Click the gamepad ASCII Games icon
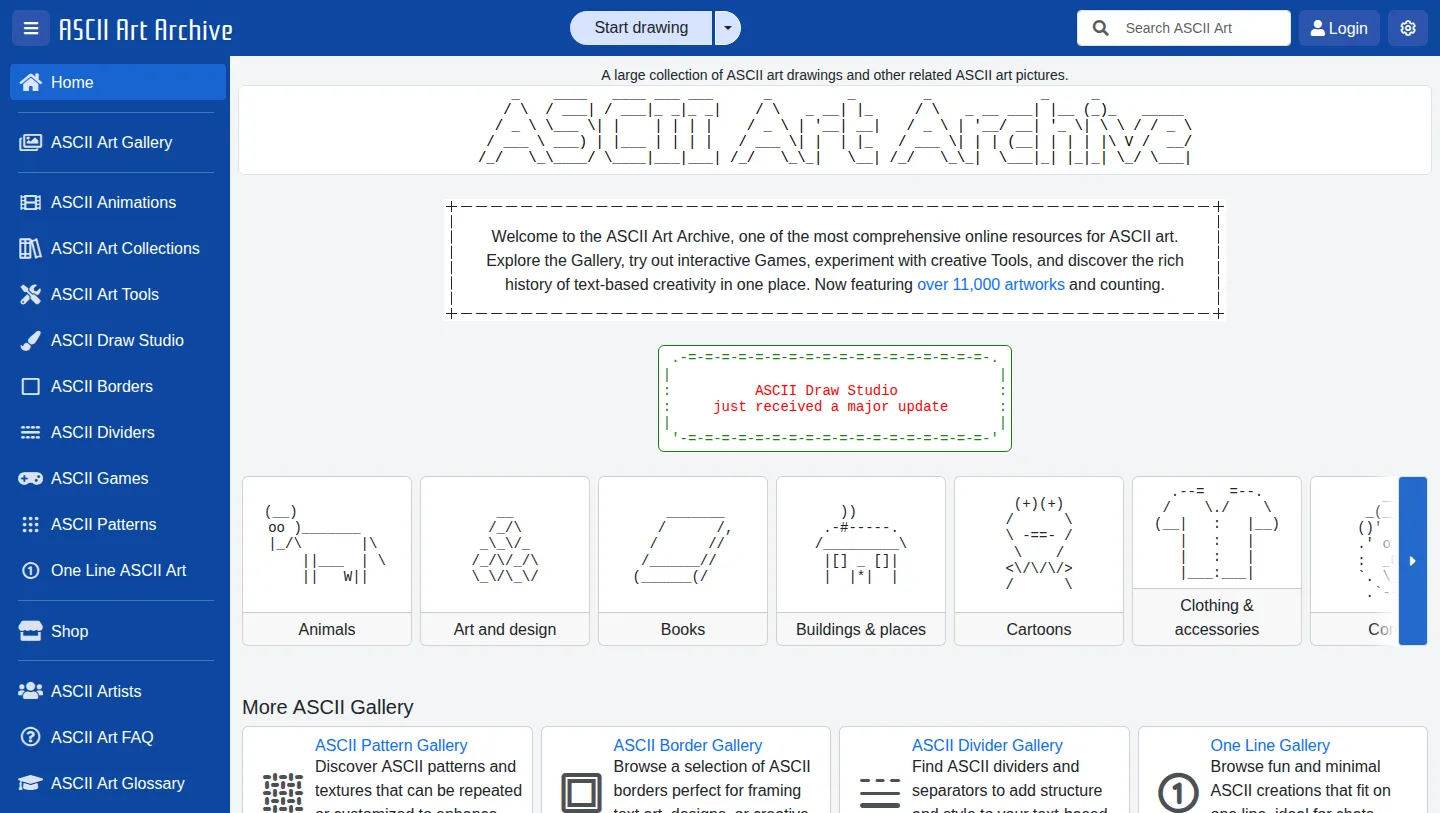The height and width of the screenshot is (813, 1440). coord(31,478)
